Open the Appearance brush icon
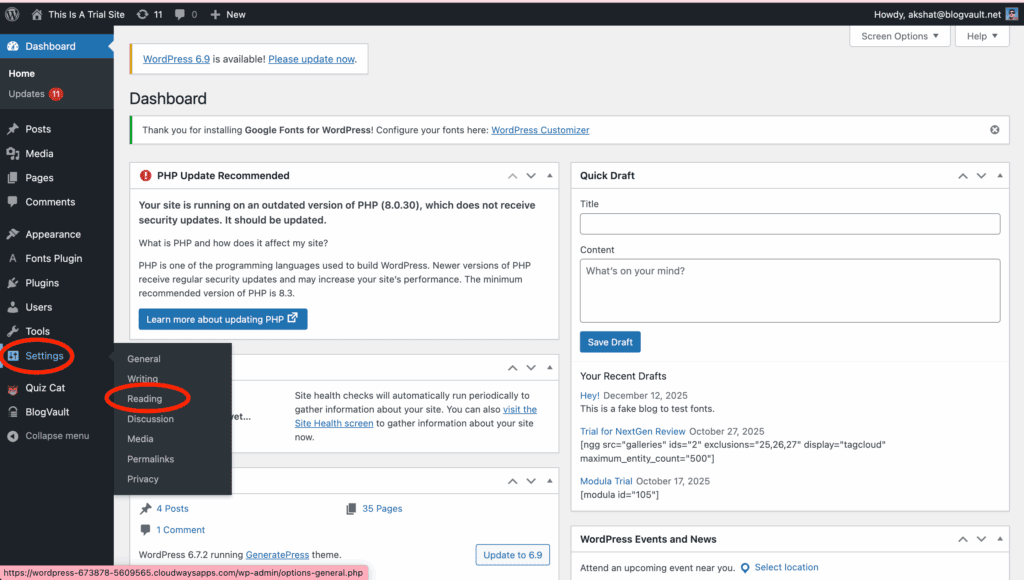1024x580 pixels. pos(12,234)
